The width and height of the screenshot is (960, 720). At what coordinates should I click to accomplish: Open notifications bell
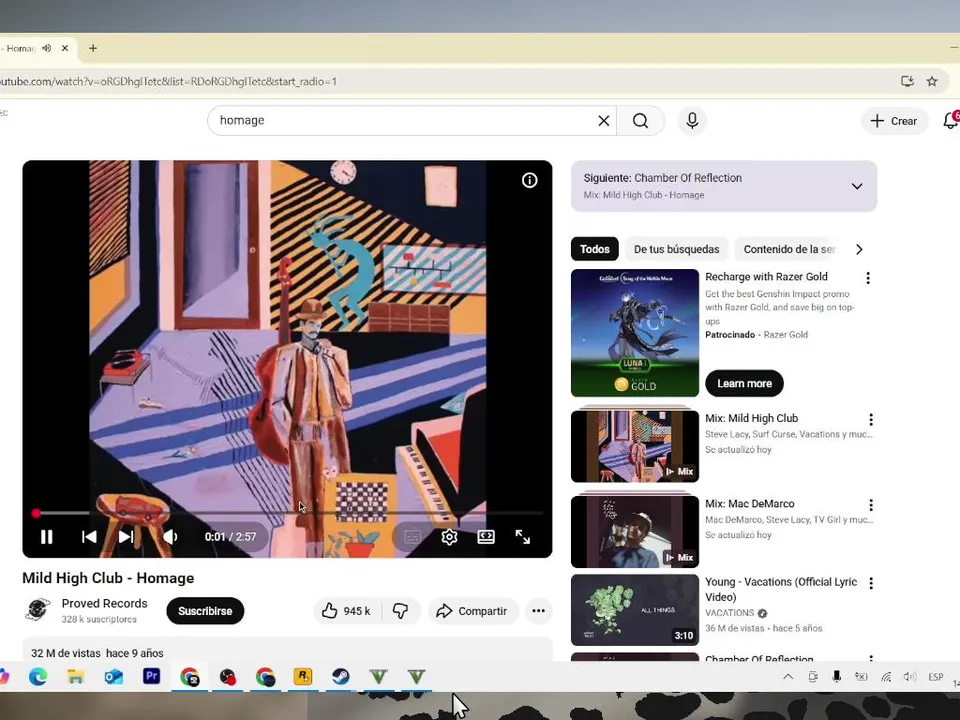[x=951, y=121]
